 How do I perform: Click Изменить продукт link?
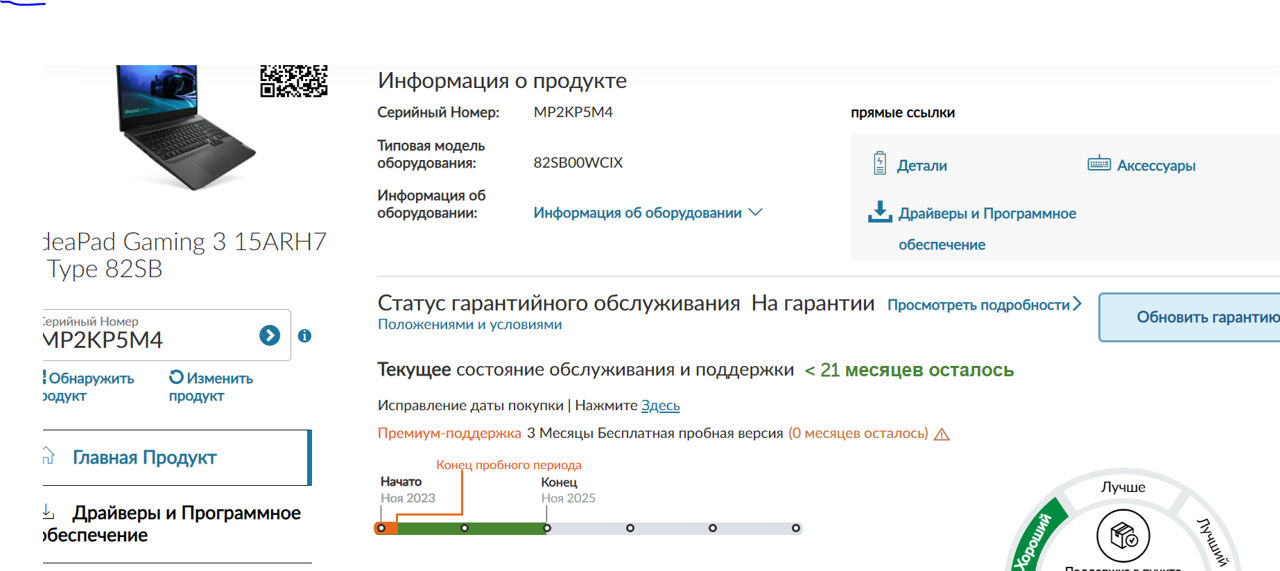tap(210, 387)
